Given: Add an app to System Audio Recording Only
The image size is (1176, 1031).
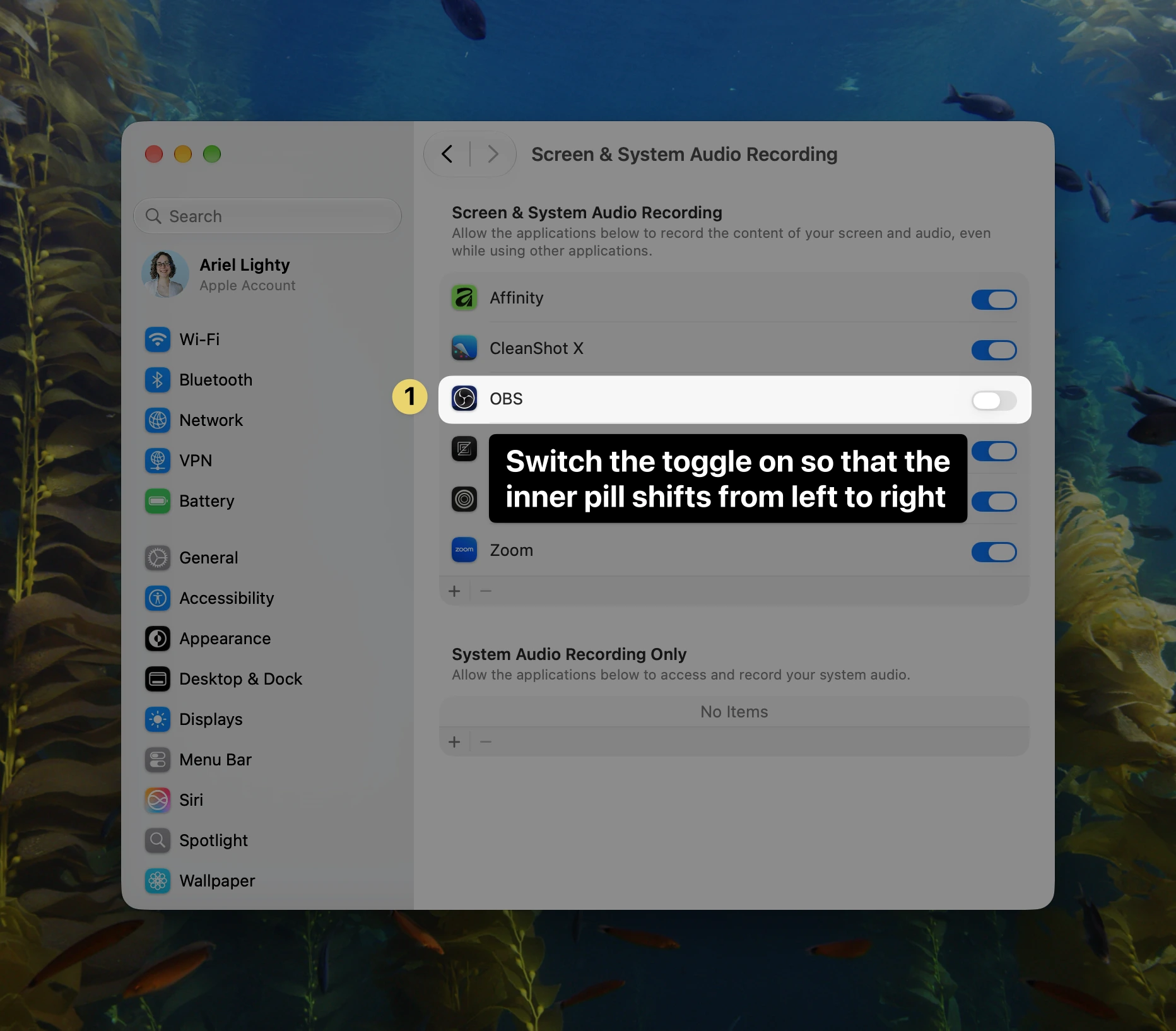Looking at the screenshot, I should click(454, 742).
